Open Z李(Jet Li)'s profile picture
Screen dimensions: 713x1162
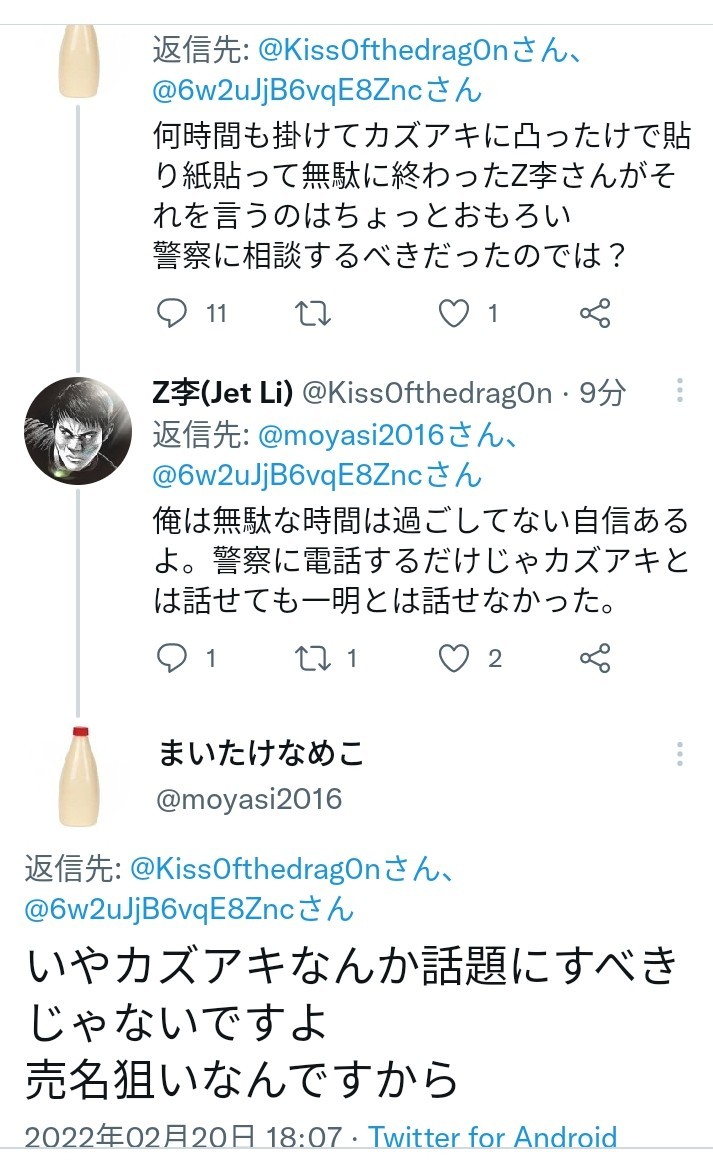pyautogui.click(x=78, y=432)
